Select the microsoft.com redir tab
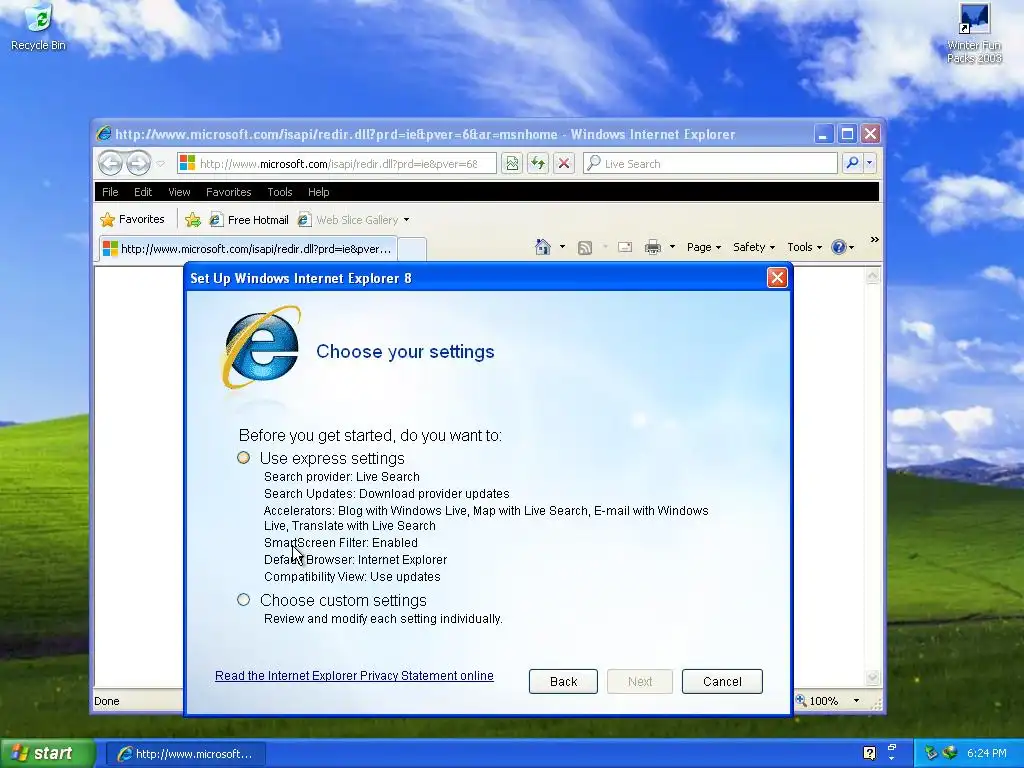This screenshot has height=768, width=1024. [248, 249]
